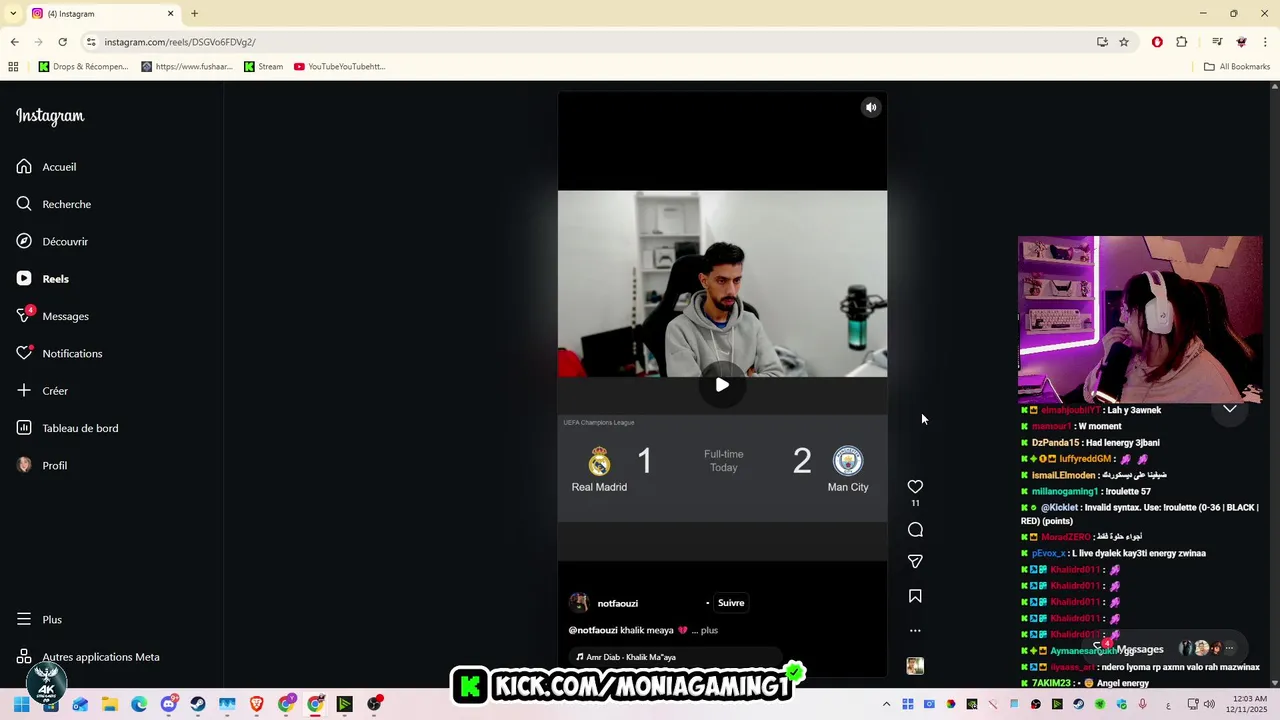1280x720 pixels.
Task: Open reel more options (three dots)
Action: 915,631
